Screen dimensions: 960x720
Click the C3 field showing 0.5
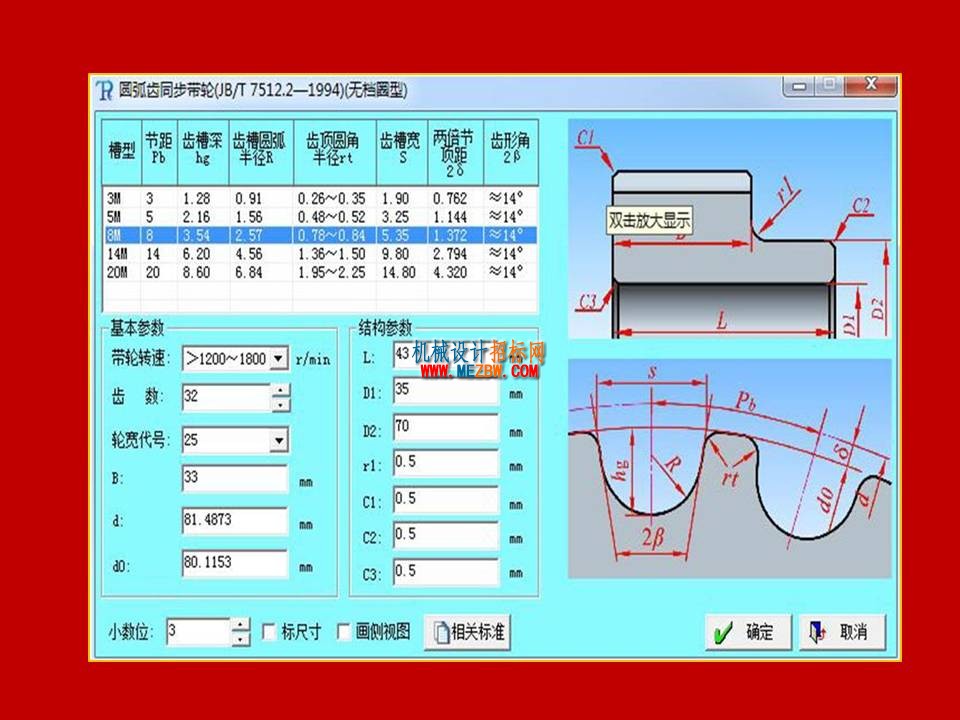[x=446, y=572]
